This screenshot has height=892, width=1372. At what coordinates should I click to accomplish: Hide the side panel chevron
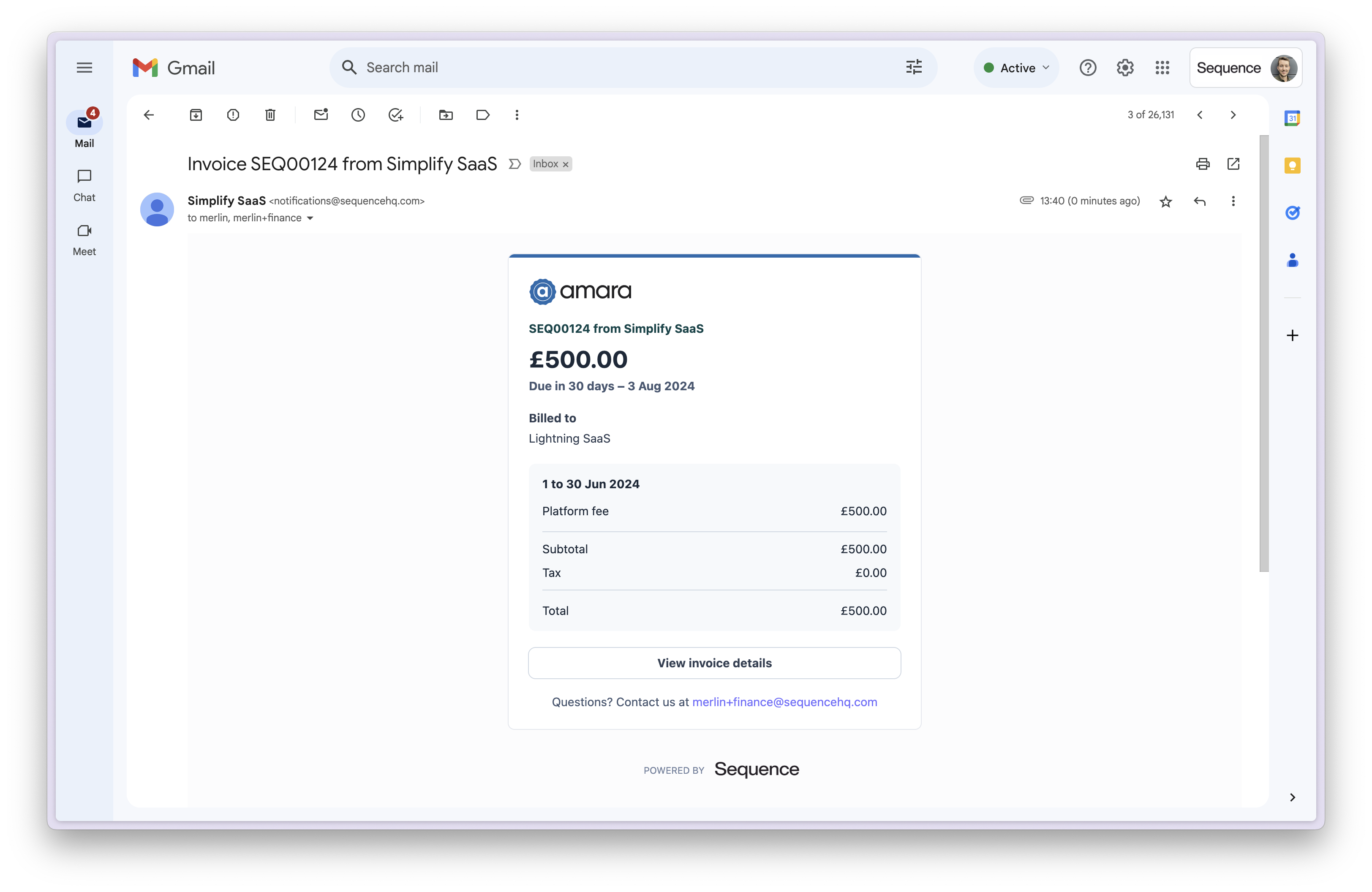1293,797
